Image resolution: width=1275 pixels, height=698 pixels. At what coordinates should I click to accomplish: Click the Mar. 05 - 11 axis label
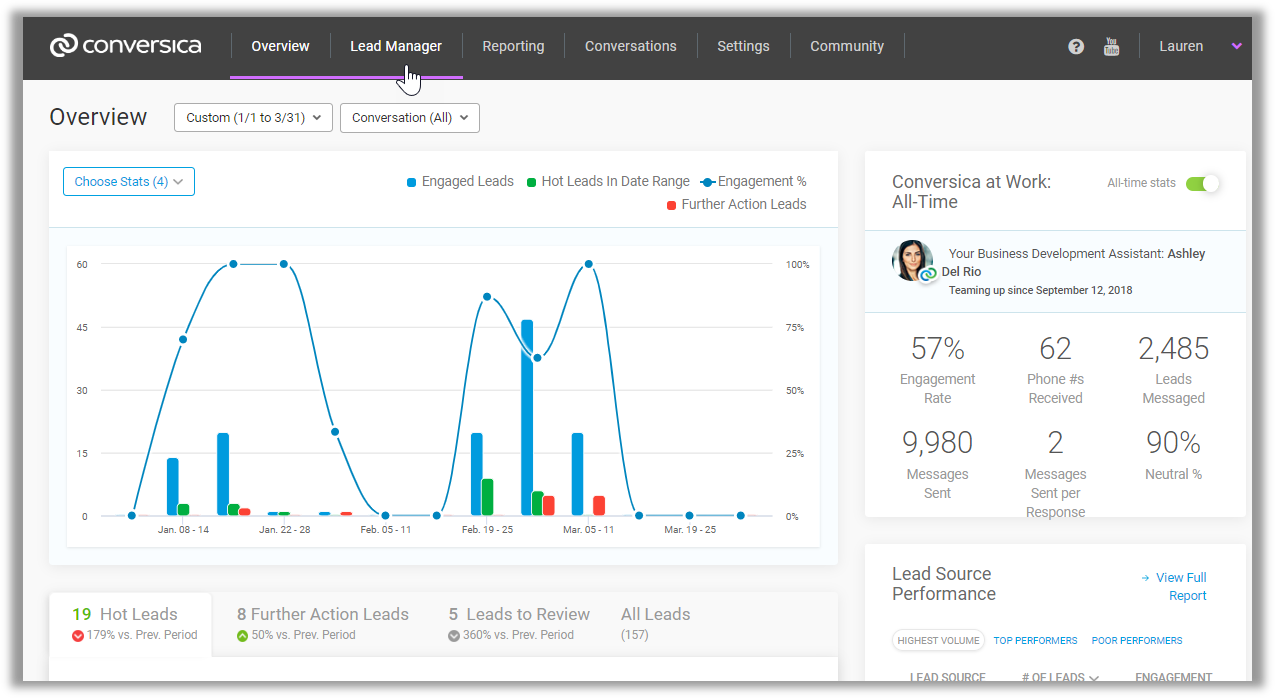tap(588, 529)
